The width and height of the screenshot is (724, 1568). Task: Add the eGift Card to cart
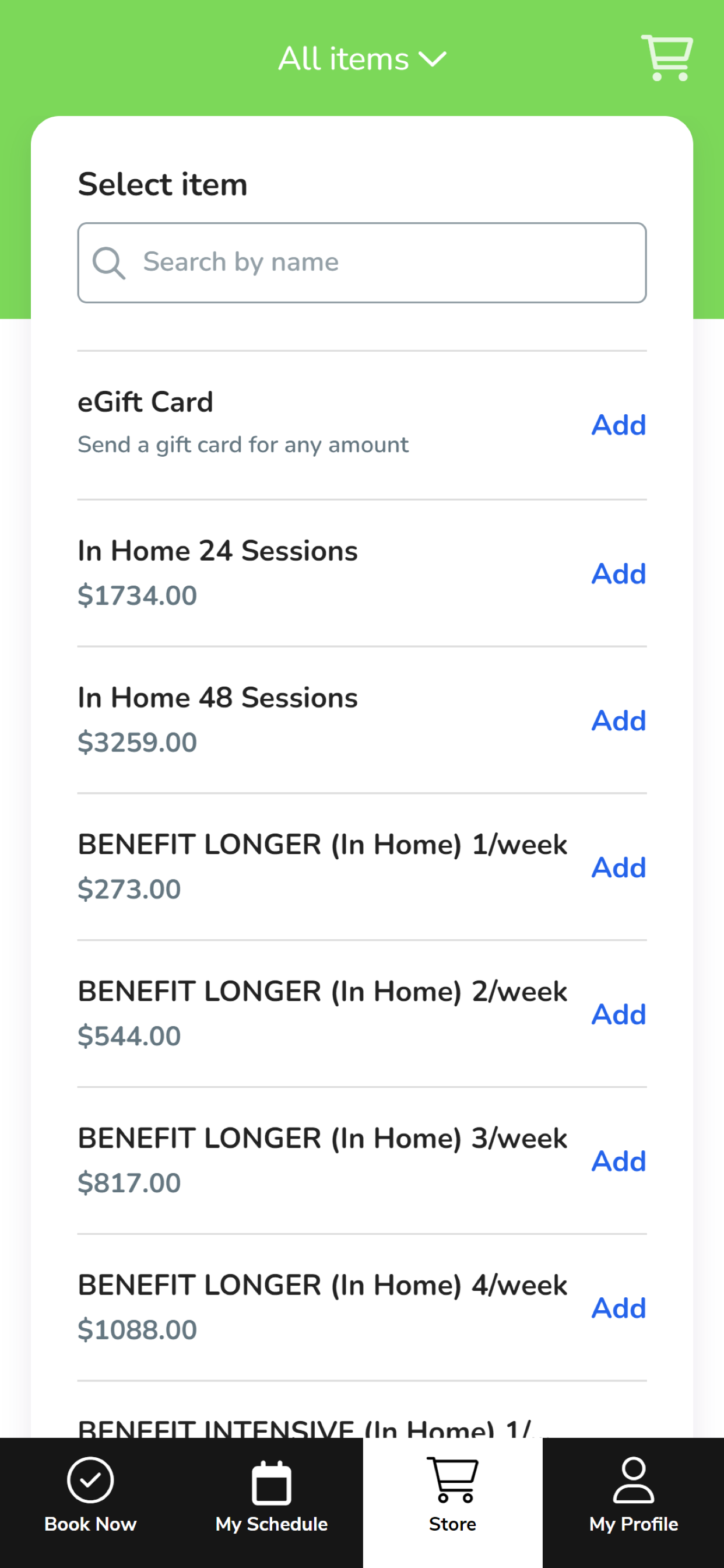[618, 425]
